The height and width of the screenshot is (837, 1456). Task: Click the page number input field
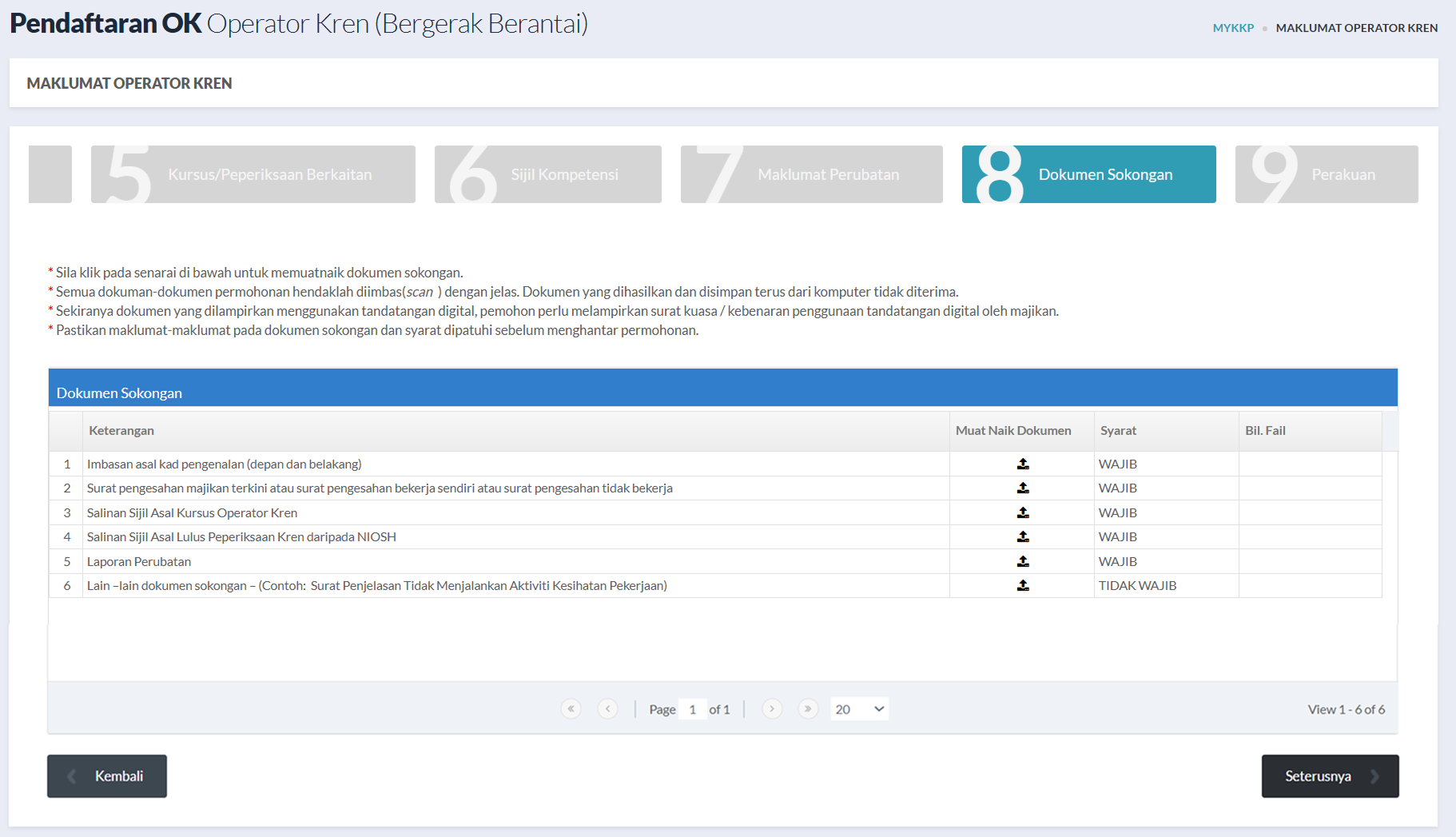pos(692,709)
